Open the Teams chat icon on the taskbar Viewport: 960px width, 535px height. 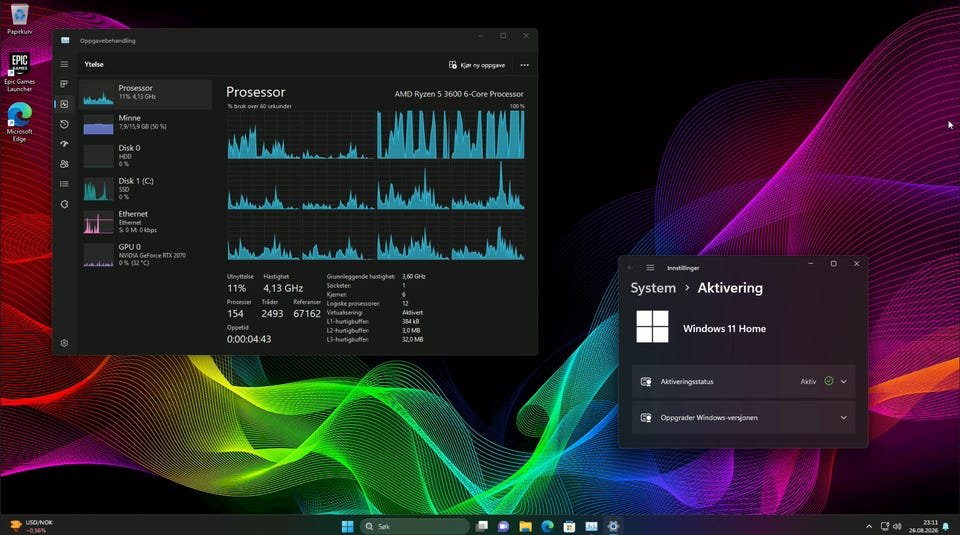pyautogui.click(x=503, y=526)
